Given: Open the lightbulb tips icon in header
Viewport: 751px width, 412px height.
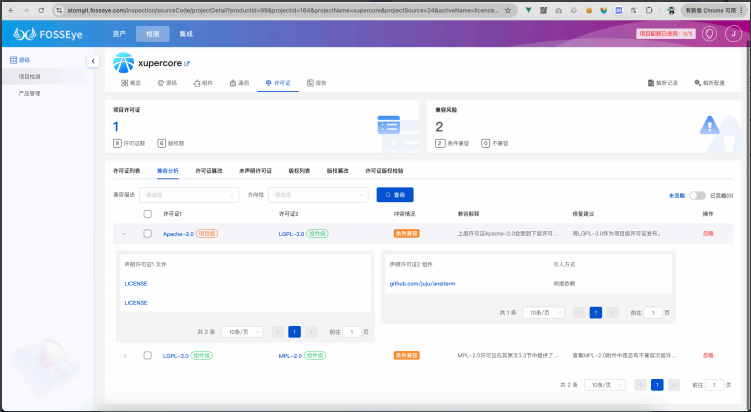Looking at the screenshot, I should [x=709, y=34].
